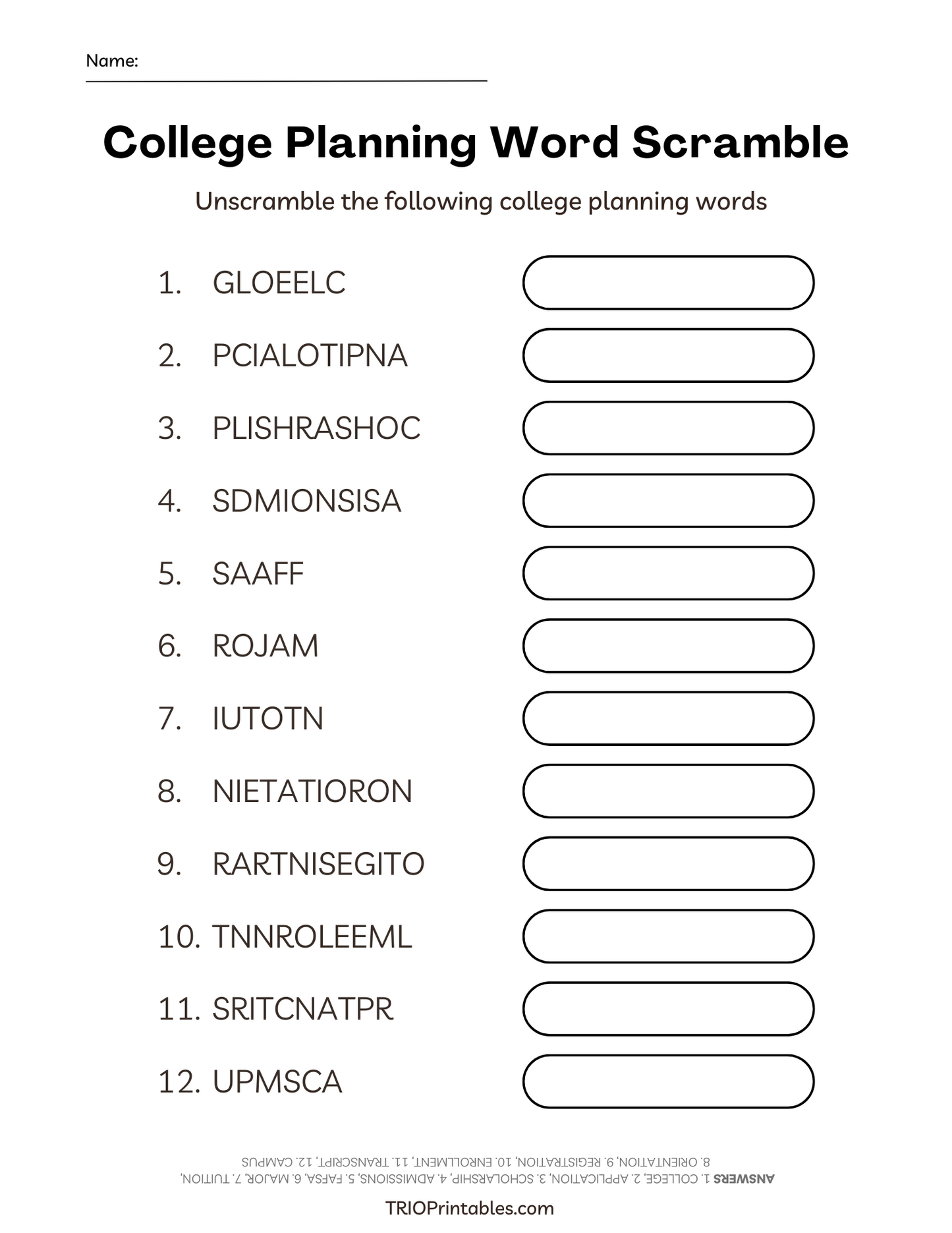
Task: Select the answer box beside ROJAM
Action: (668, 646)
